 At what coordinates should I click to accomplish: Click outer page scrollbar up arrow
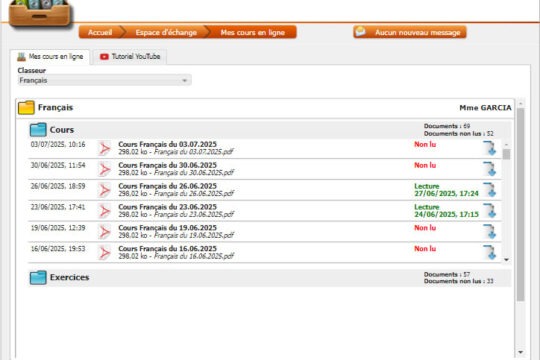click(520, 103)
